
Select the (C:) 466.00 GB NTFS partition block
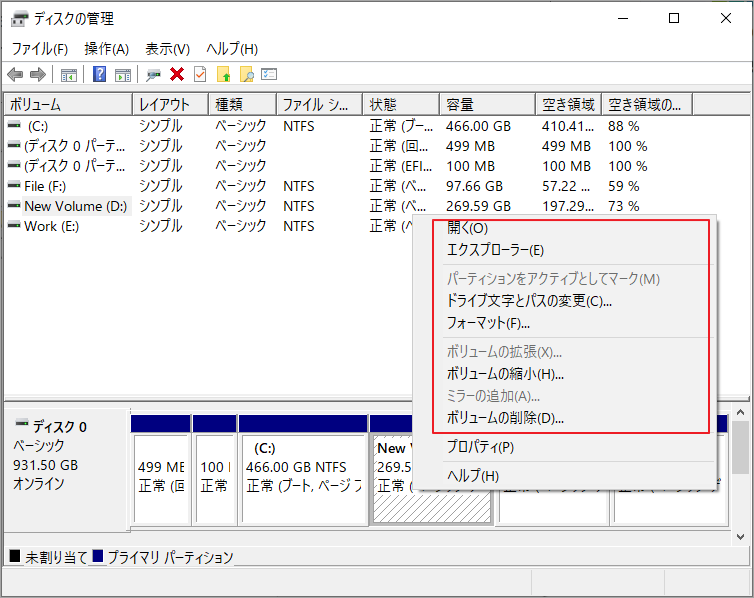304,479
